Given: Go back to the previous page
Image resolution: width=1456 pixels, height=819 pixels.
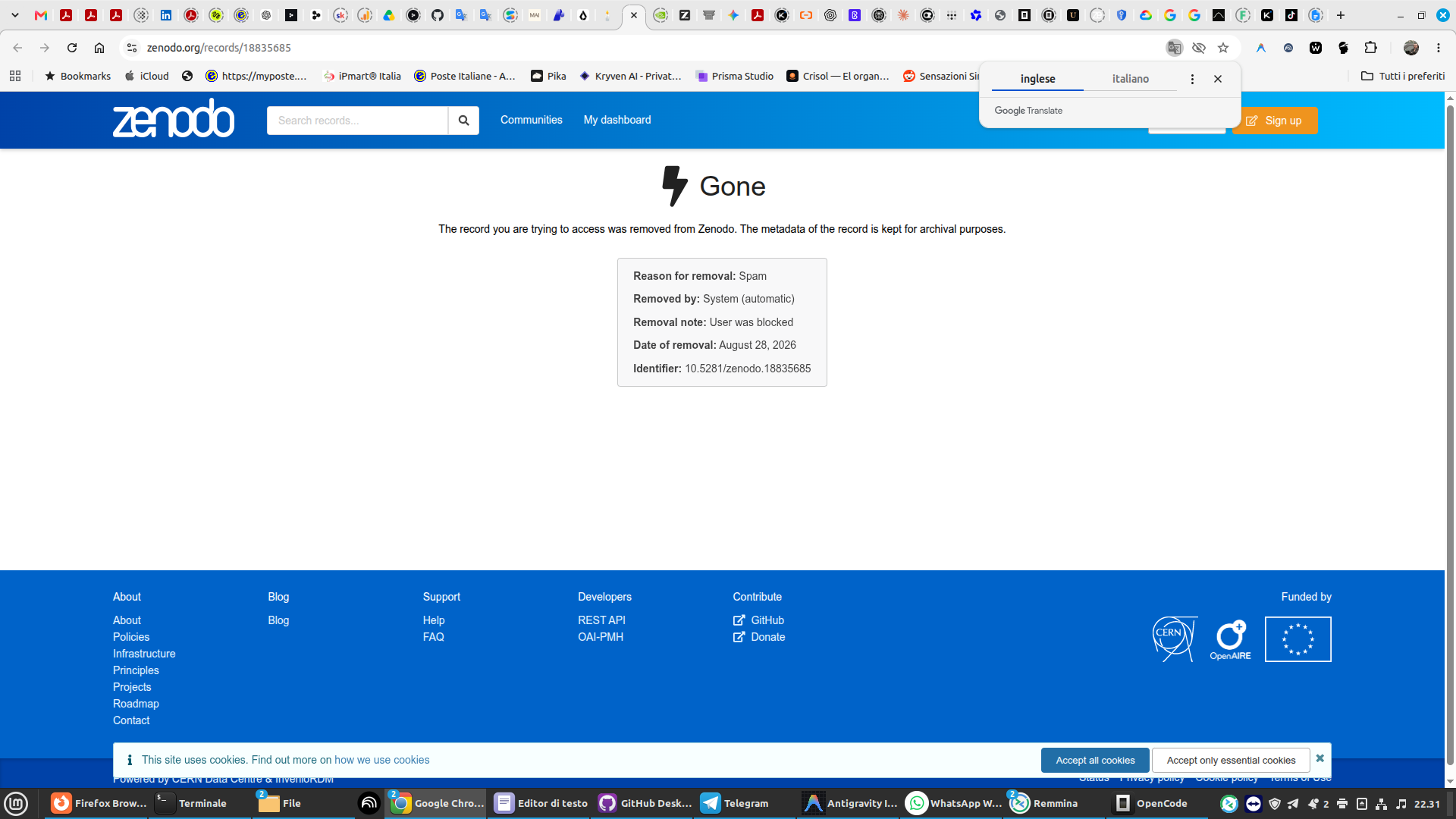Looking at the screenshot, I should coord(17,48).
